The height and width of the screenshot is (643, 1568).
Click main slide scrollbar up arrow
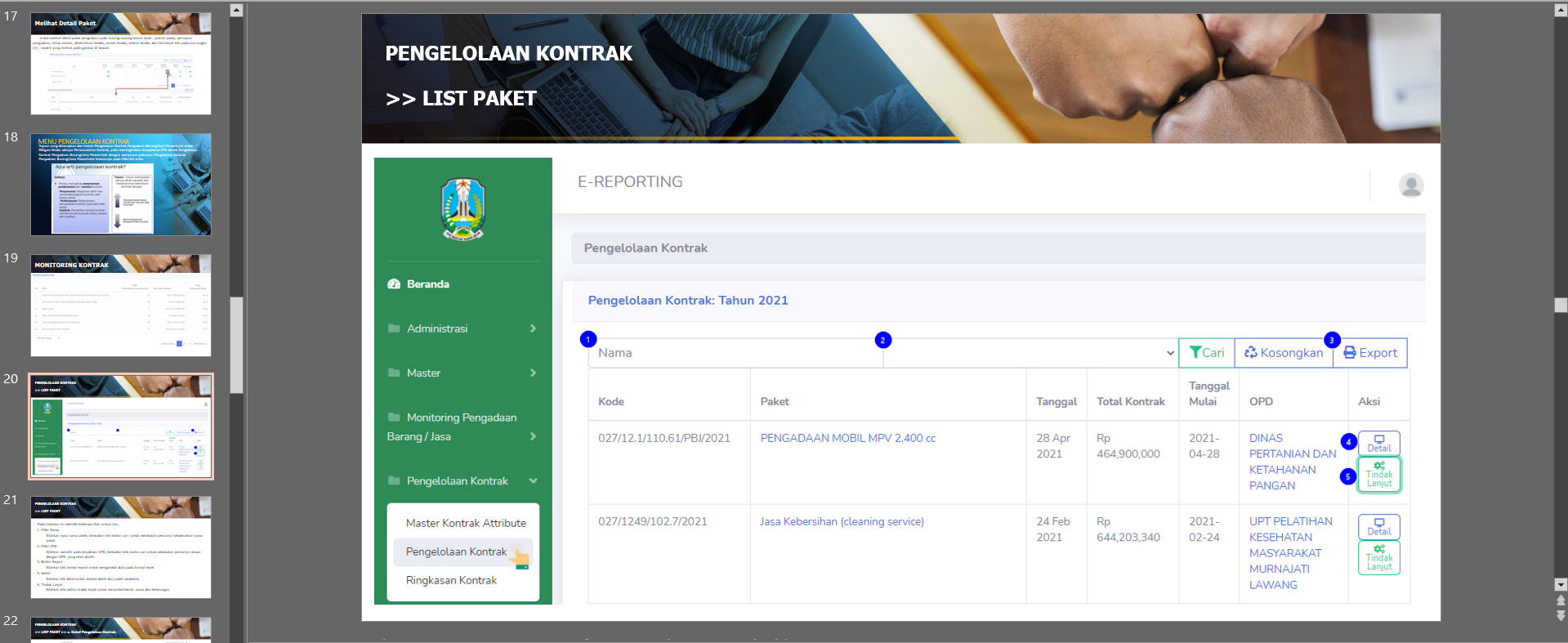[x=1561, y=11]
